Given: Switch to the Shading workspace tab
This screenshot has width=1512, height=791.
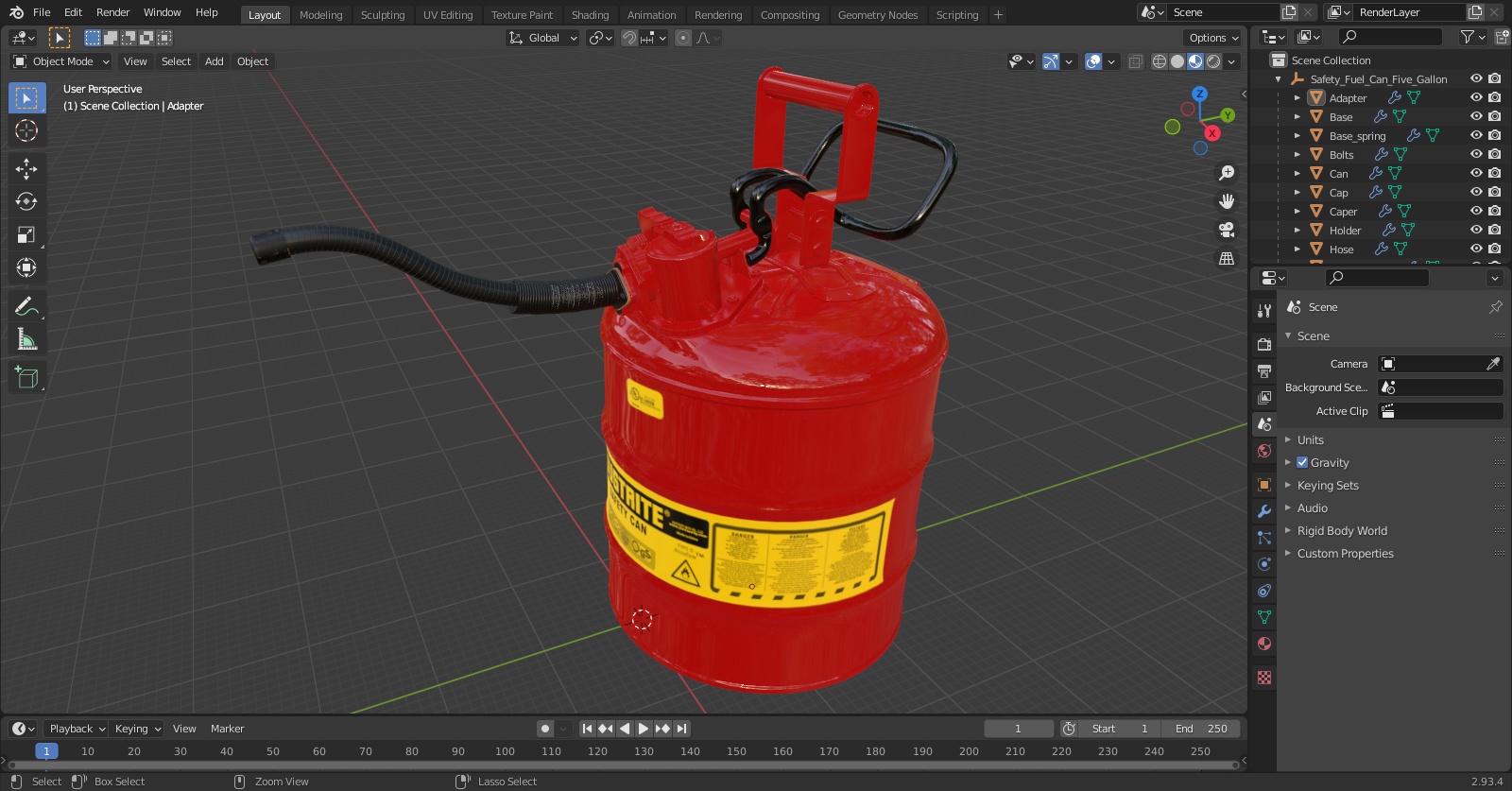Looking at the screenshot, I should tap(590, 15).
